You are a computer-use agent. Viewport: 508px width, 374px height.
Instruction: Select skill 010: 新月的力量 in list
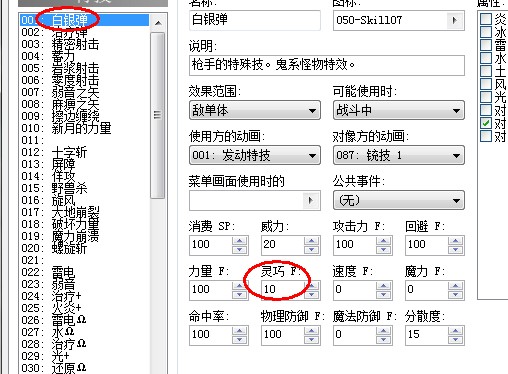(84, 128)
